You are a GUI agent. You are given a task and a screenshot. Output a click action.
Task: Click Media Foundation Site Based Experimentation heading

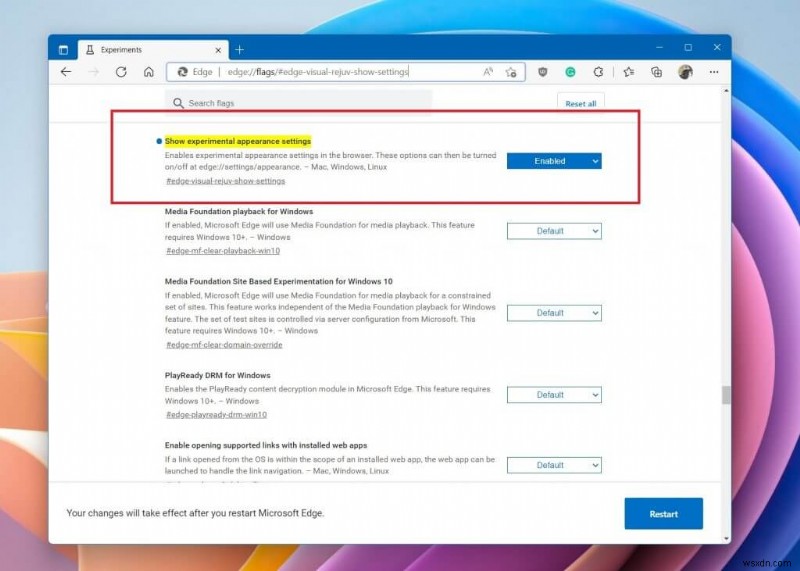coord(279,281)
